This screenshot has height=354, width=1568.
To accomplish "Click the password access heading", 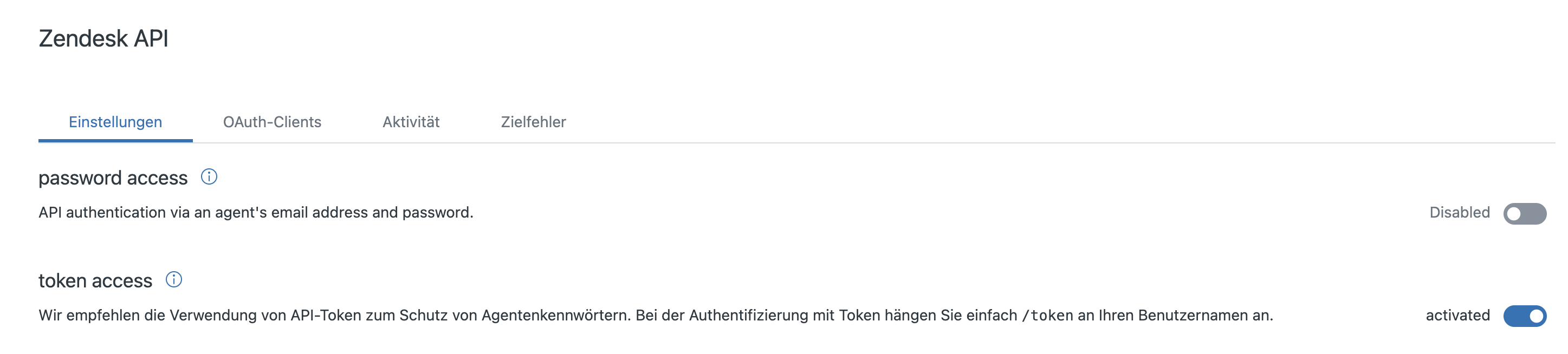I will coord(113,178).
